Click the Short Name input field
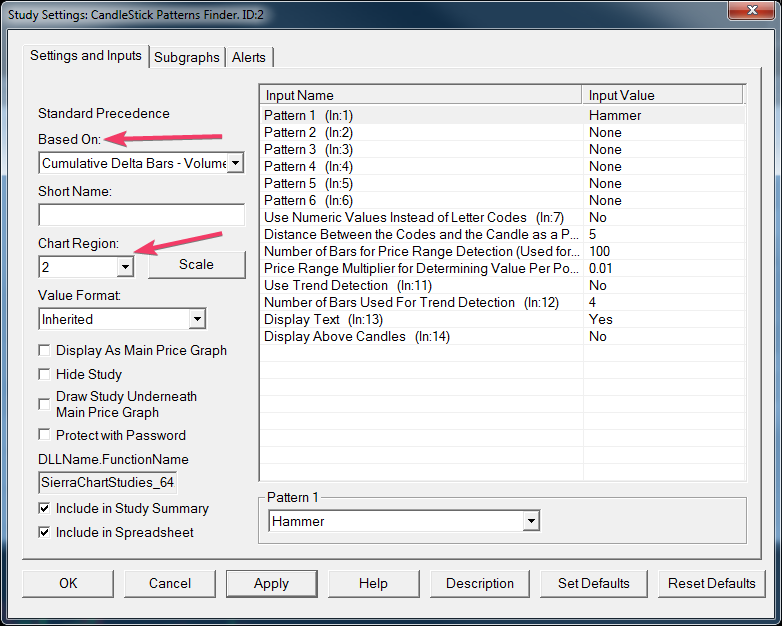 [142, 215]
